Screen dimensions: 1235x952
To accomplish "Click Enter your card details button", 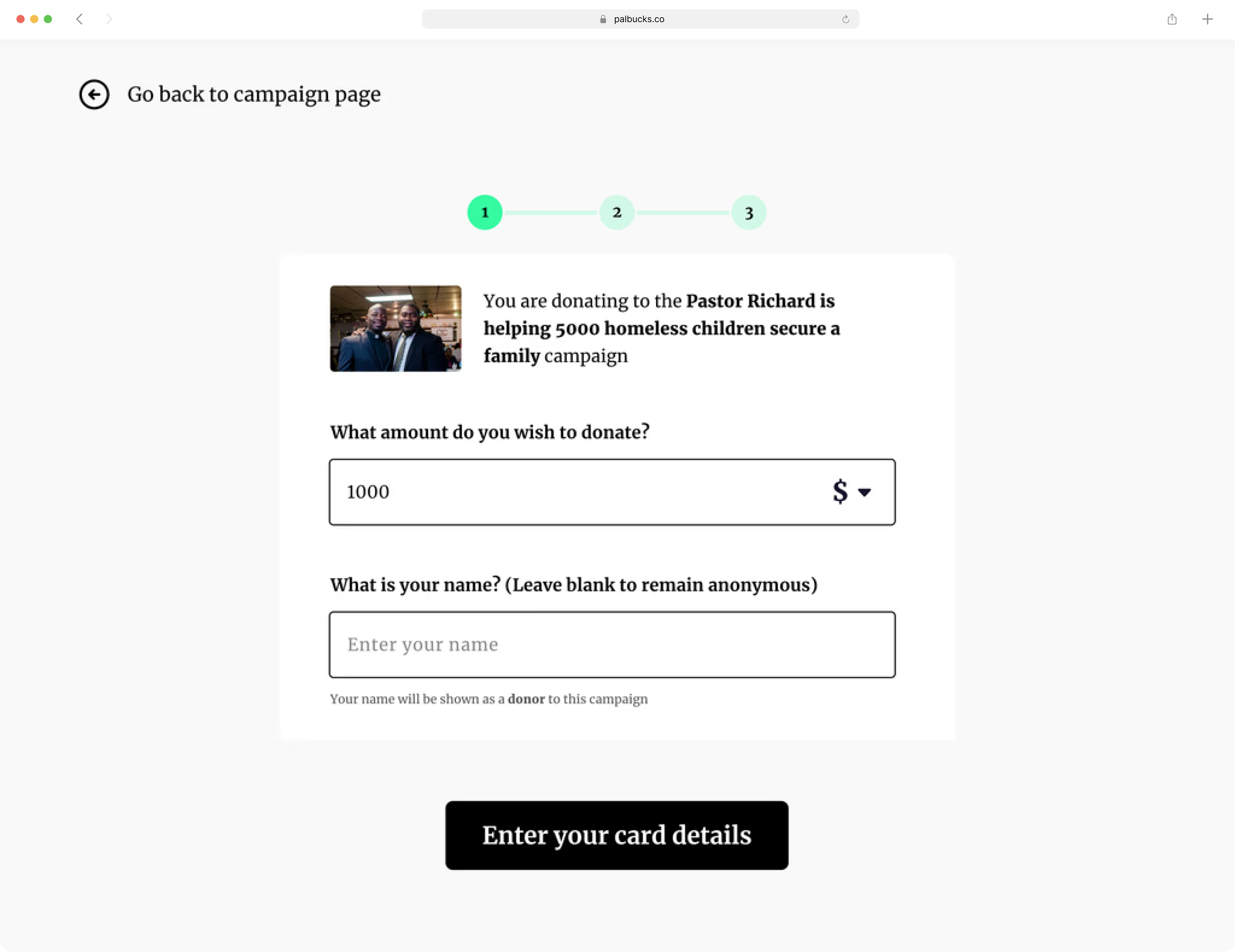I will 617,835.
